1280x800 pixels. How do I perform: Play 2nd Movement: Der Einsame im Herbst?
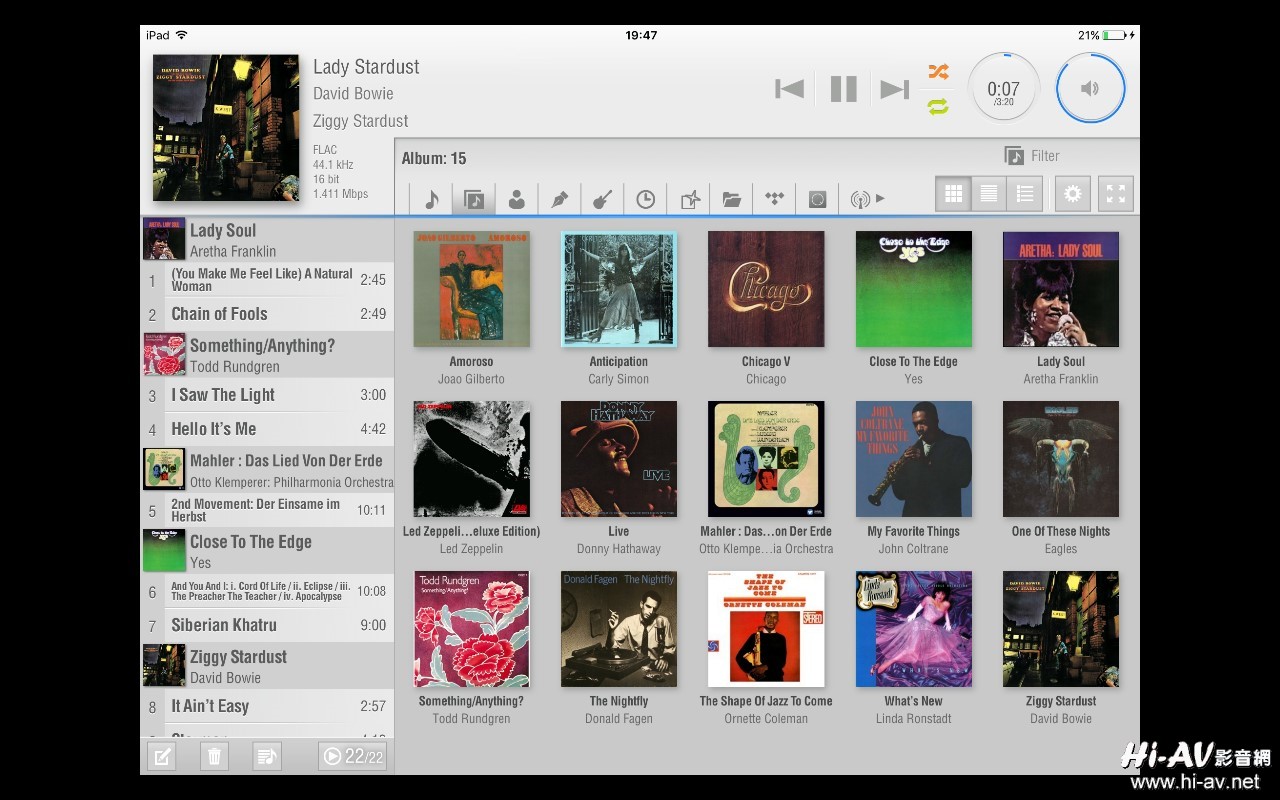point(267,510)
